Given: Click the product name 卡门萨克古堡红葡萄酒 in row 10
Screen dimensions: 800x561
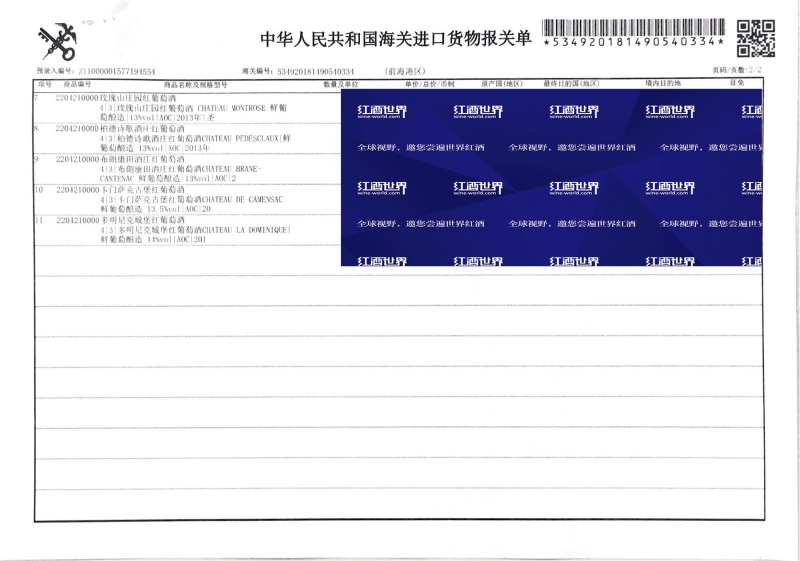Looking at the screenshot, I should (142, 190).
